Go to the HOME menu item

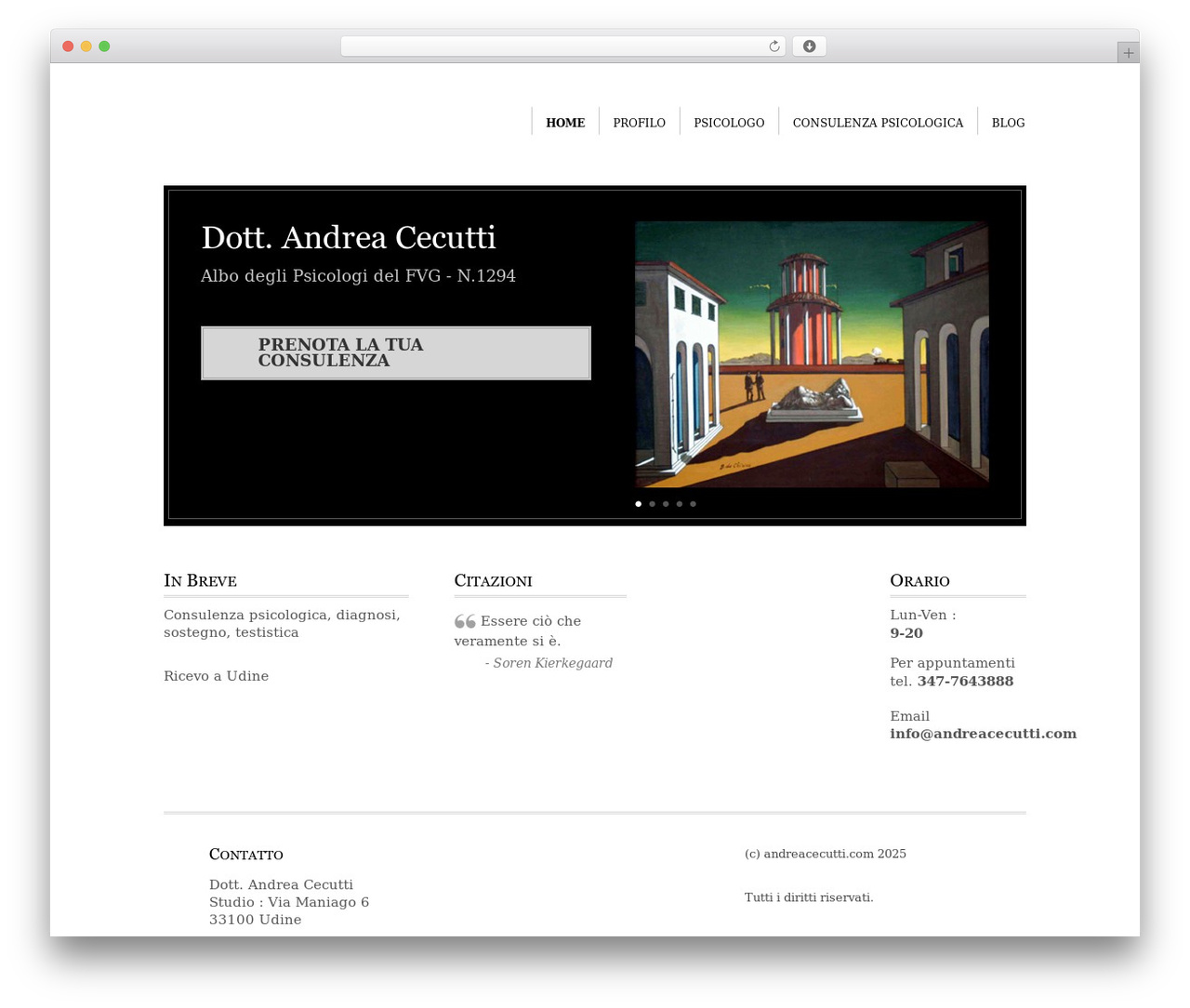click(x=565, y=123)
